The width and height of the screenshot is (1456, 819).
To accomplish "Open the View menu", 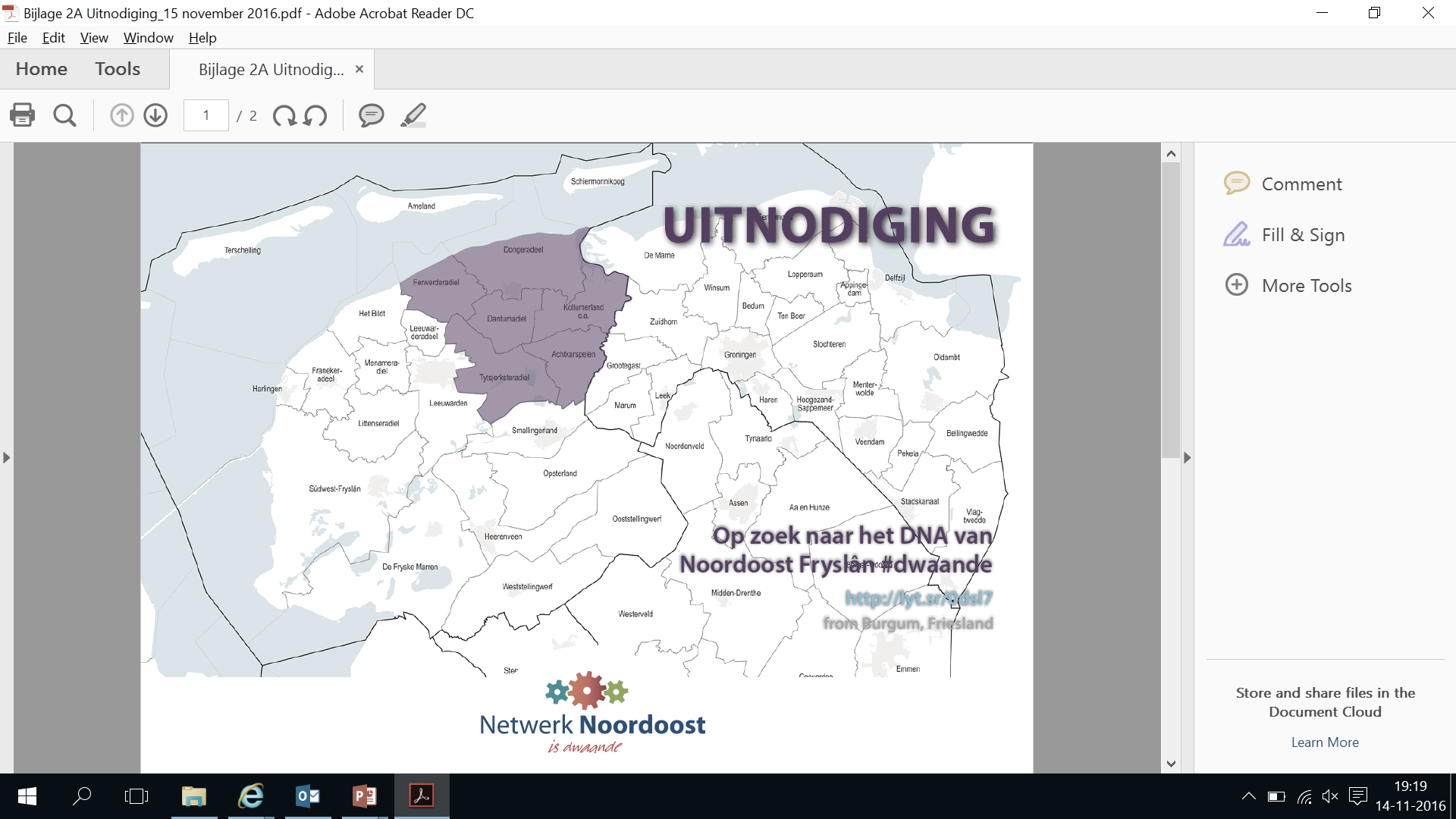I will [x=94, y=37].
